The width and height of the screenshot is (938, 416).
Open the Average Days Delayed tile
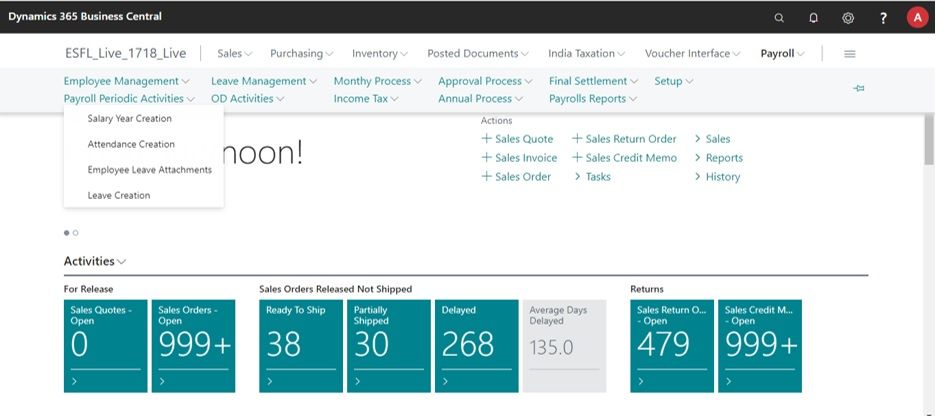(x=564, y=346)
